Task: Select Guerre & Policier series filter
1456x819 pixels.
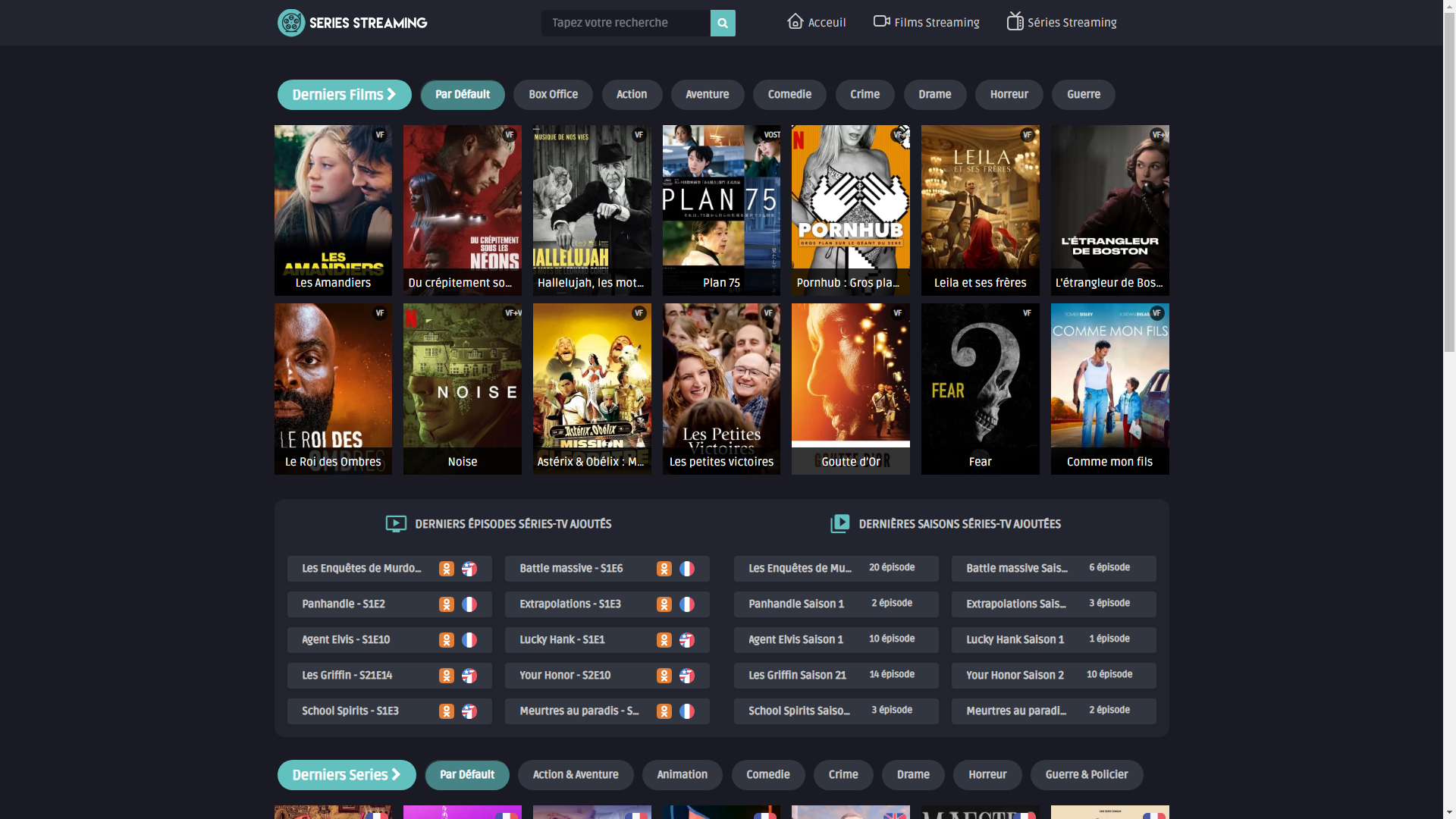Action: tap(1087, 775)
